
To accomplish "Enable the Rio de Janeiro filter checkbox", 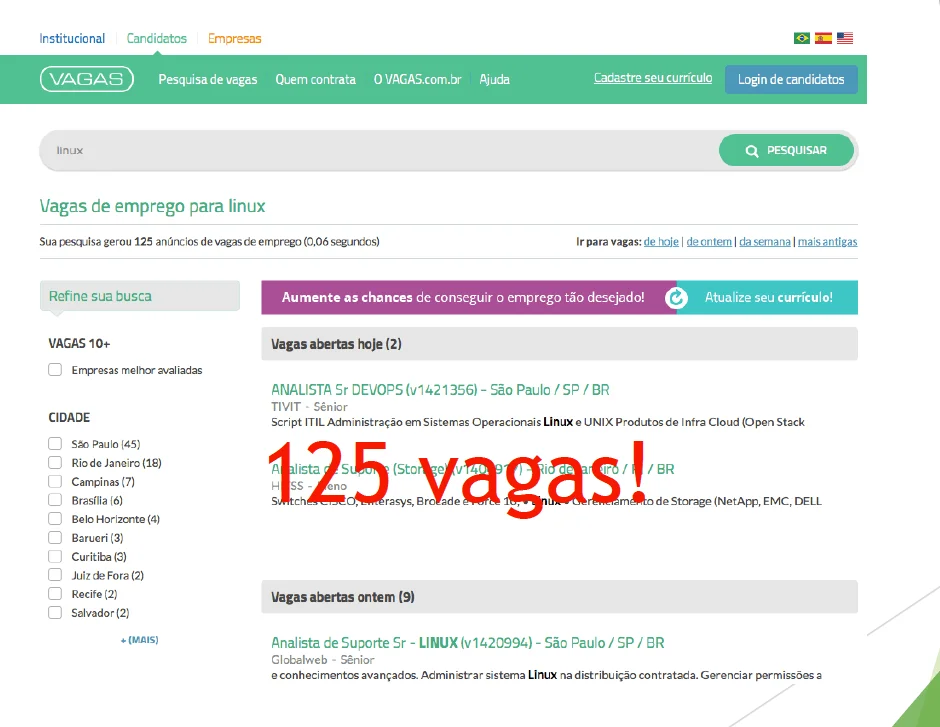I will point(55,463).
